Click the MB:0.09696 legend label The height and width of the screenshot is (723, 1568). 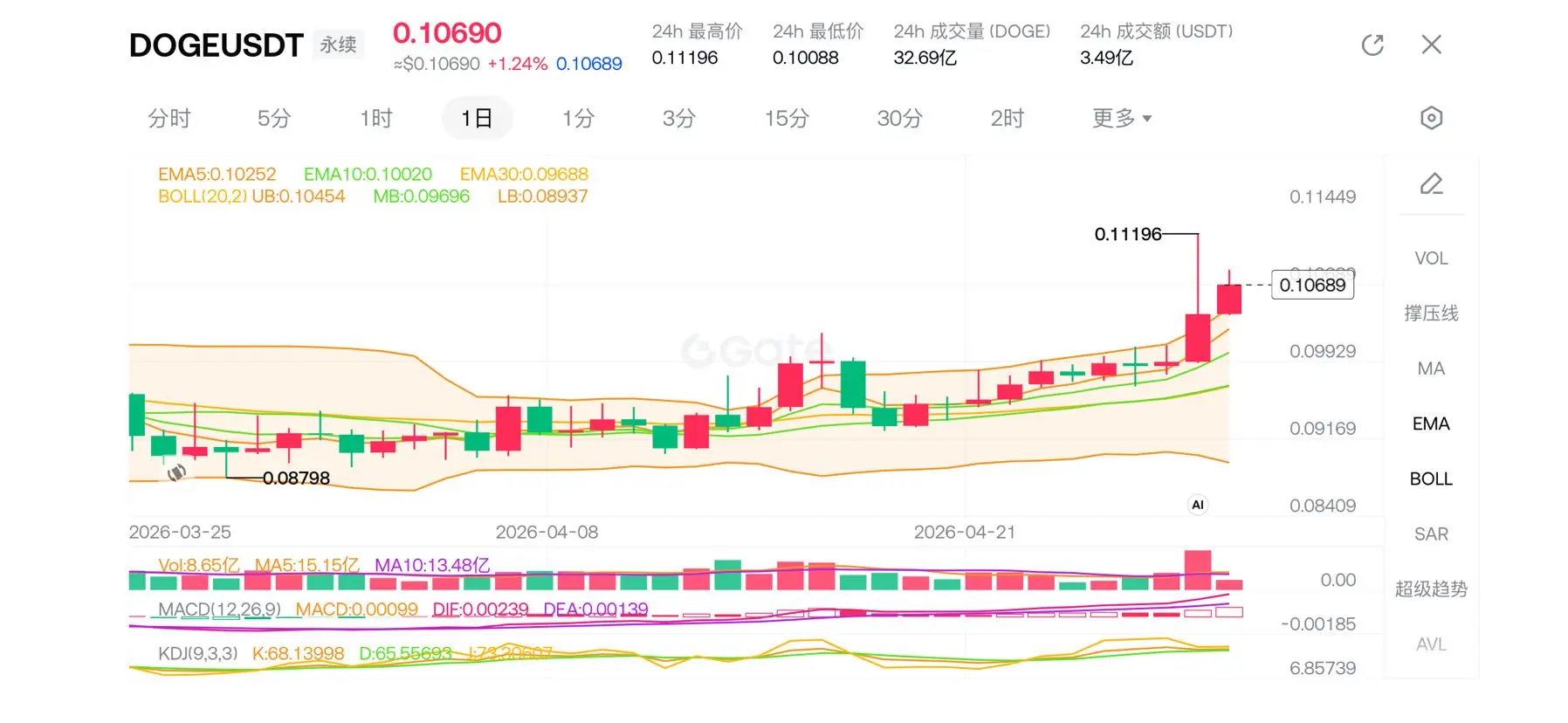421,196
